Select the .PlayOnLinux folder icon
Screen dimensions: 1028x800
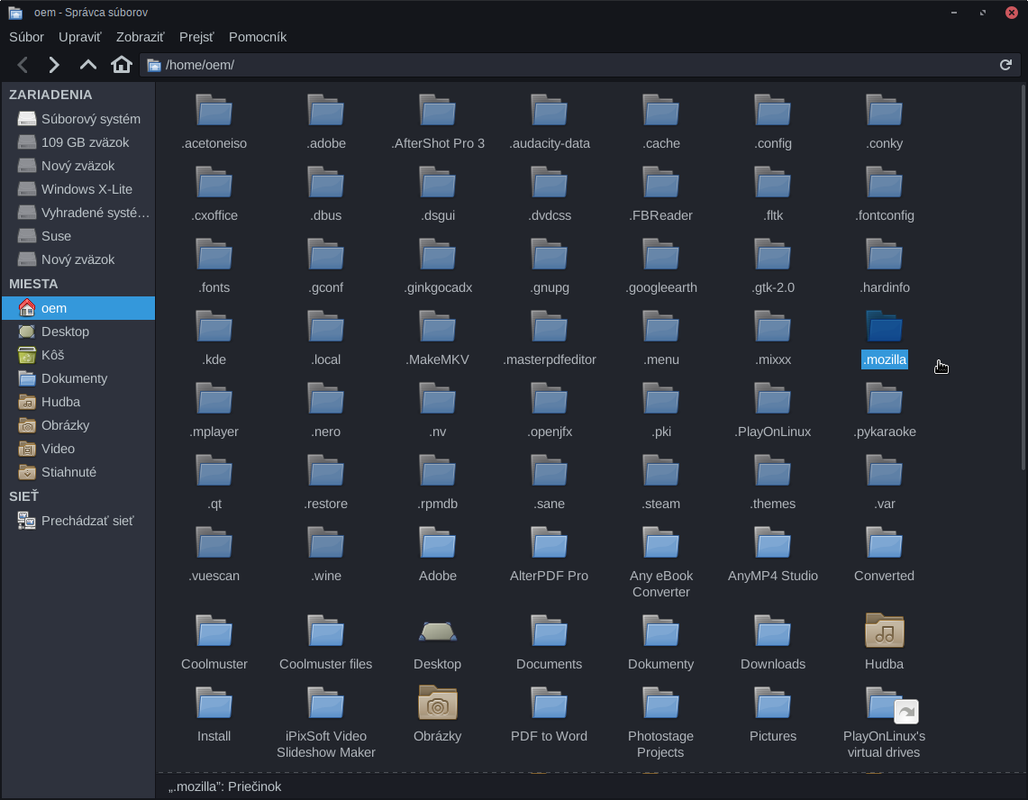pos(773,399)
